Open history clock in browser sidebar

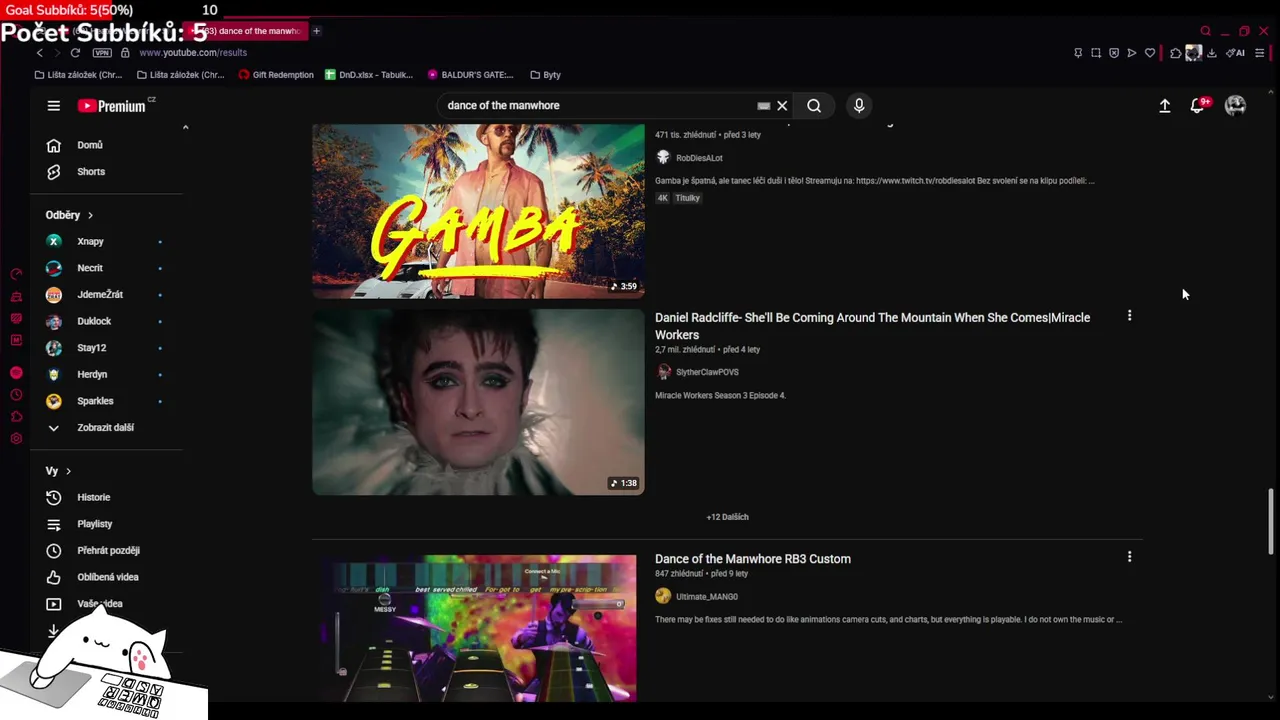point(16,395)
